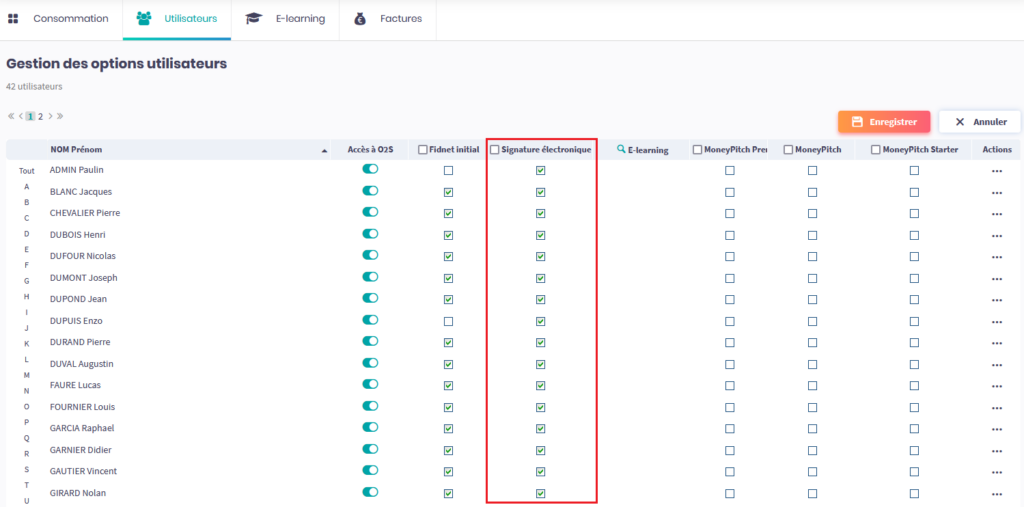Go to last page using double-right arrows
The height and width of the screenshot is (507, 1024).
click(60, 117)
